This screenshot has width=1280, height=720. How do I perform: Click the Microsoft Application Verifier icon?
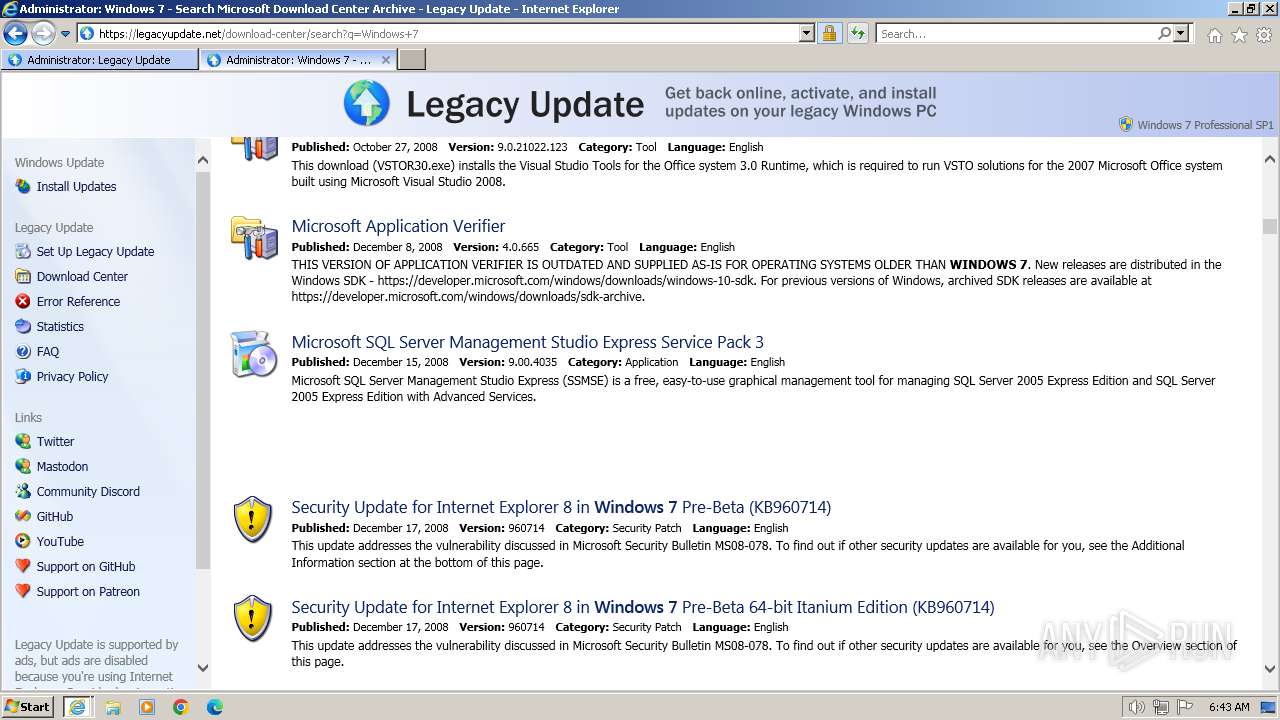pos(254,239)
